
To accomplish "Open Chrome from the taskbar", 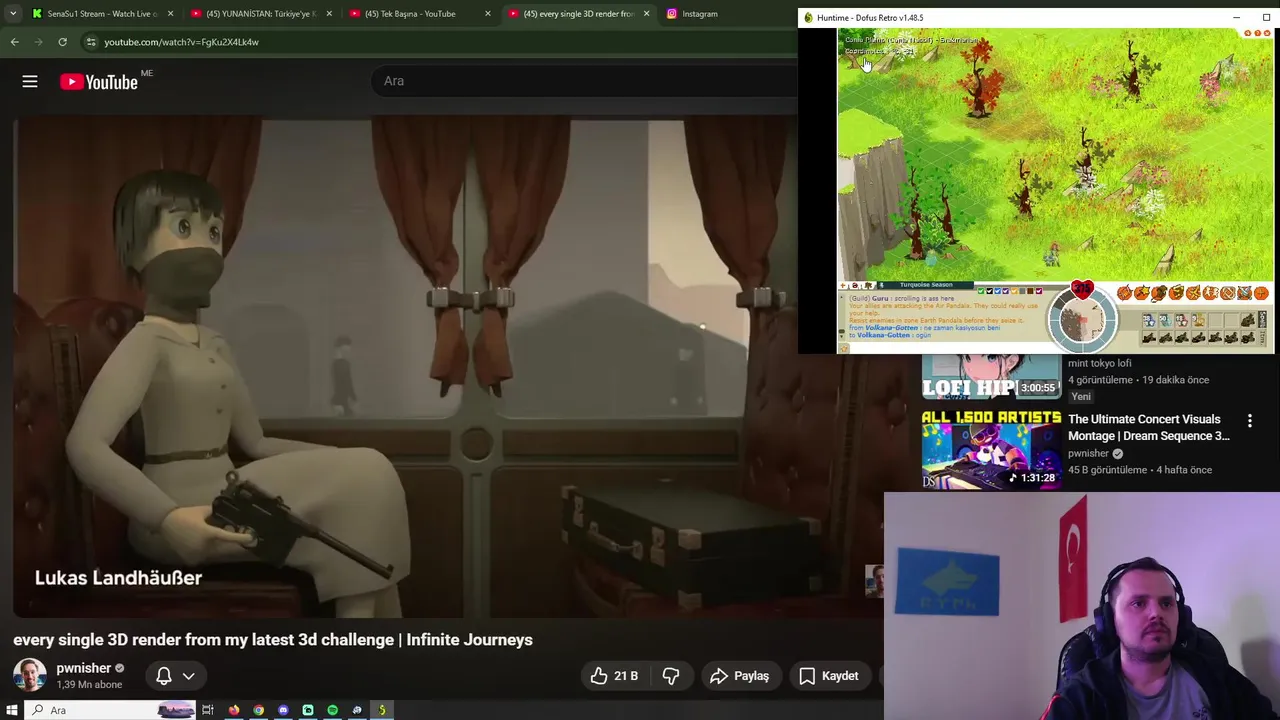I will point(259,710).
